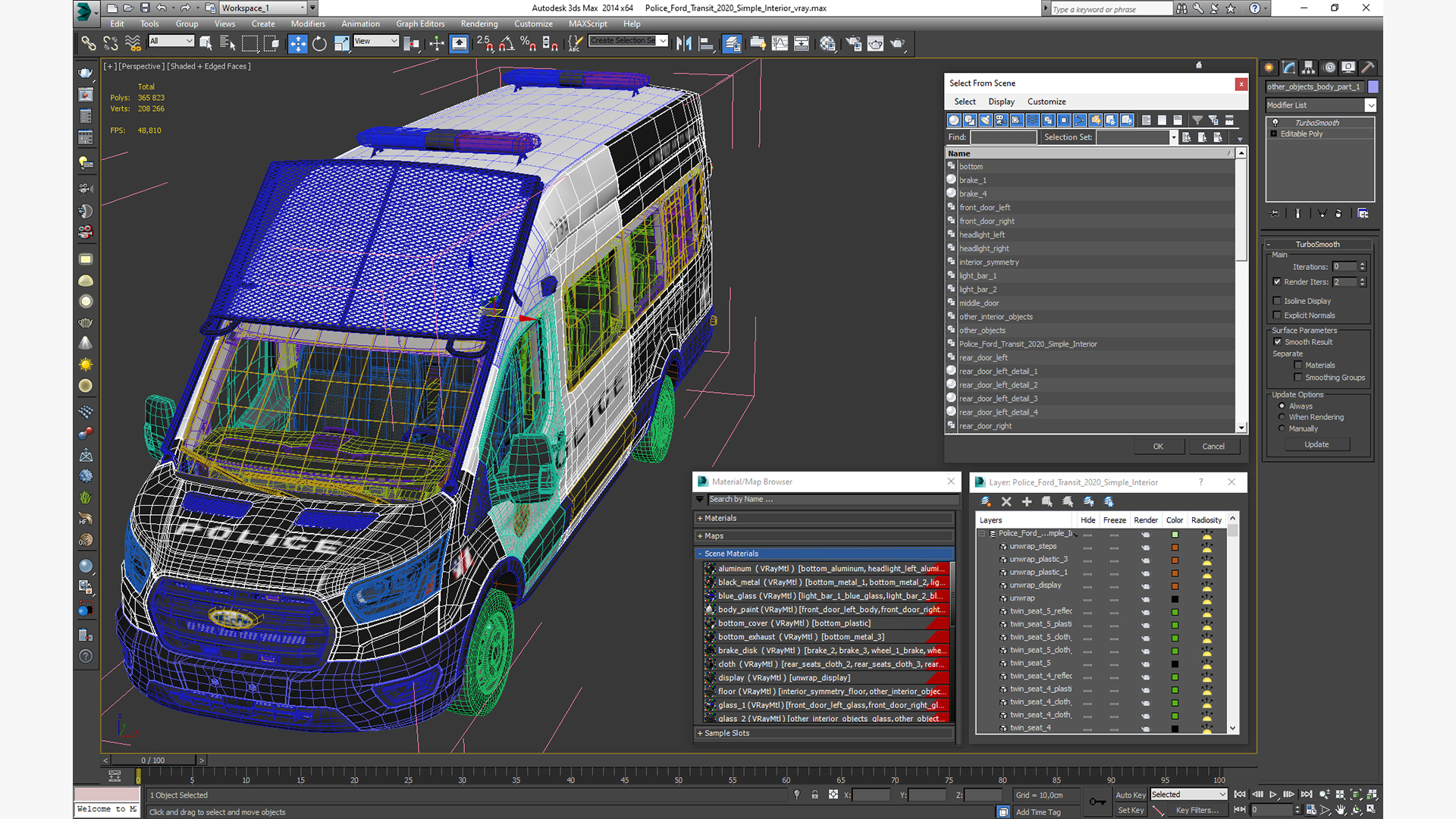1456x819 pixels.
Task: Open the Graph Editors menu
Action: (x=419, y=24)
